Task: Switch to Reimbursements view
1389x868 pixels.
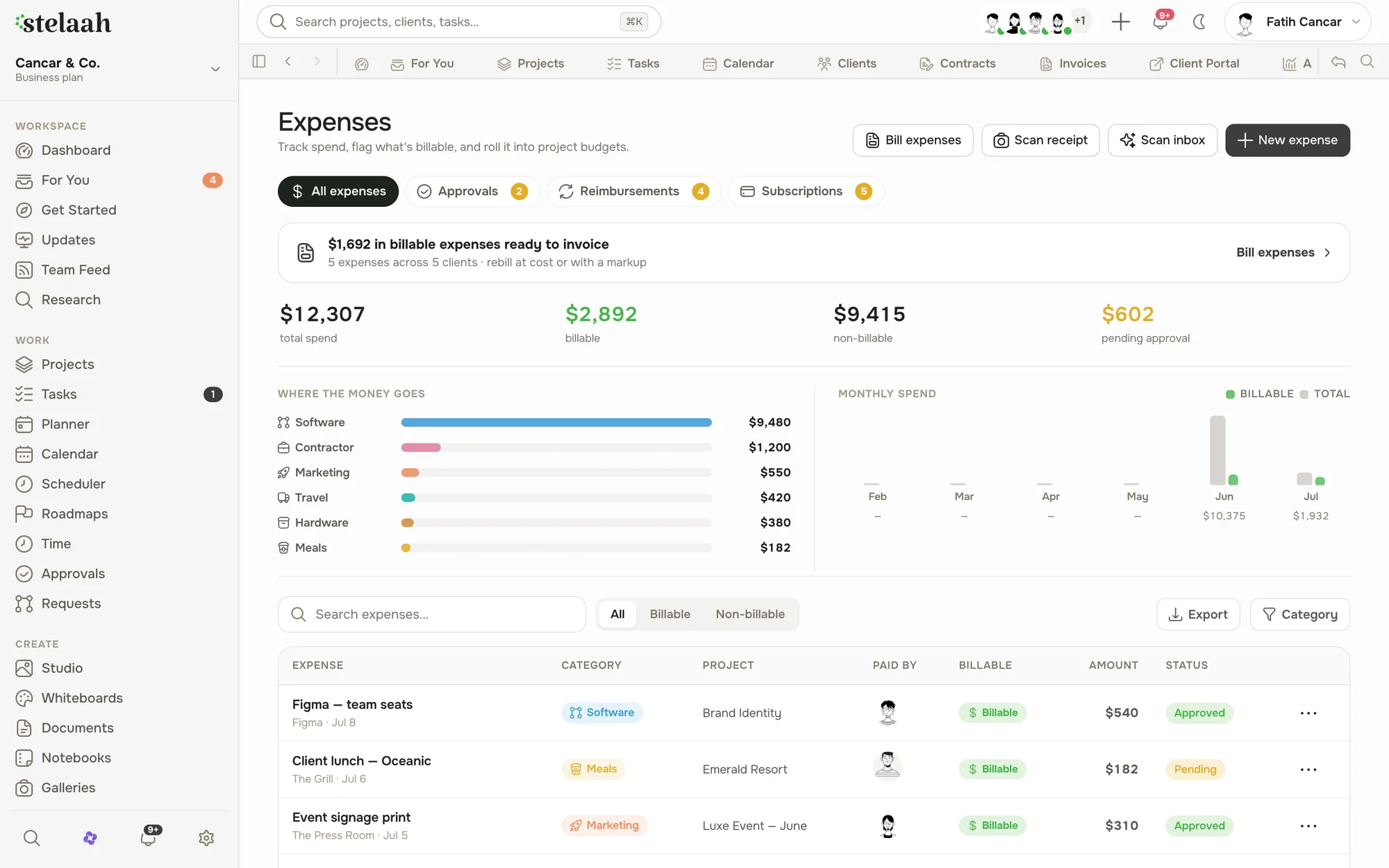Action: pyautogui.click(x=633, y=192)
